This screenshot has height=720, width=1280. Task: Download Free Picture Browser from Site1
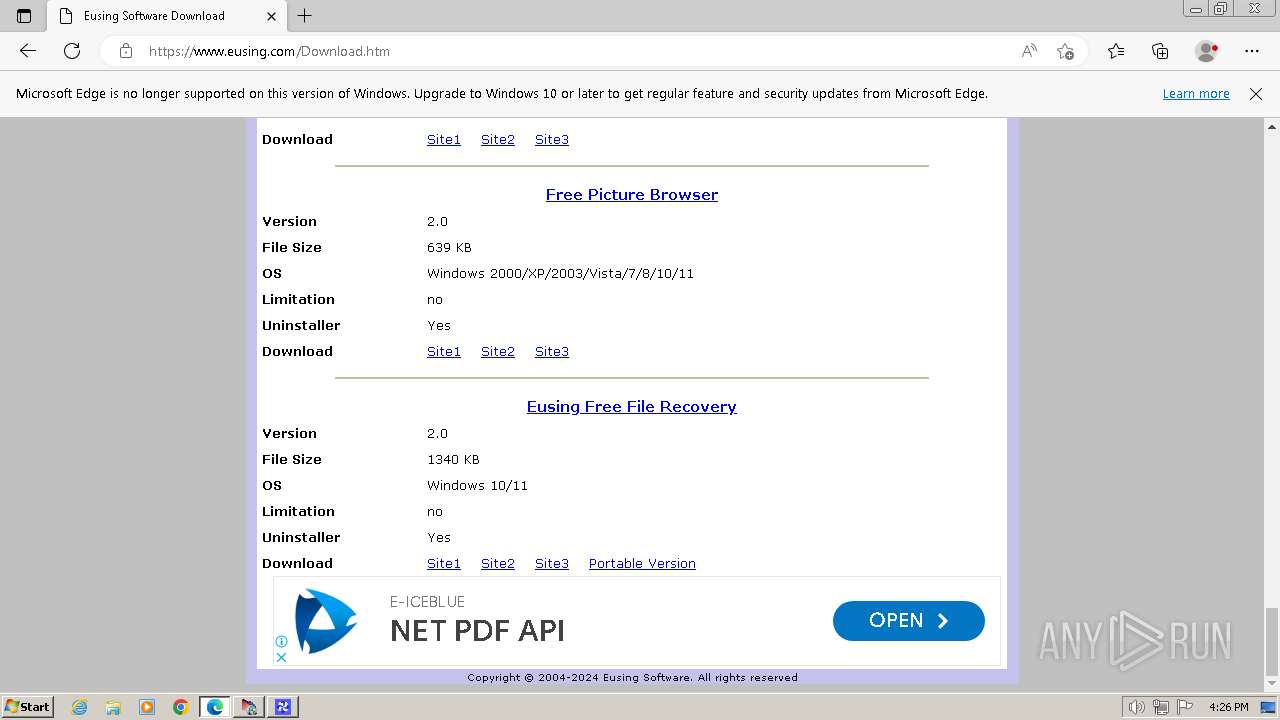click(444, 352)
